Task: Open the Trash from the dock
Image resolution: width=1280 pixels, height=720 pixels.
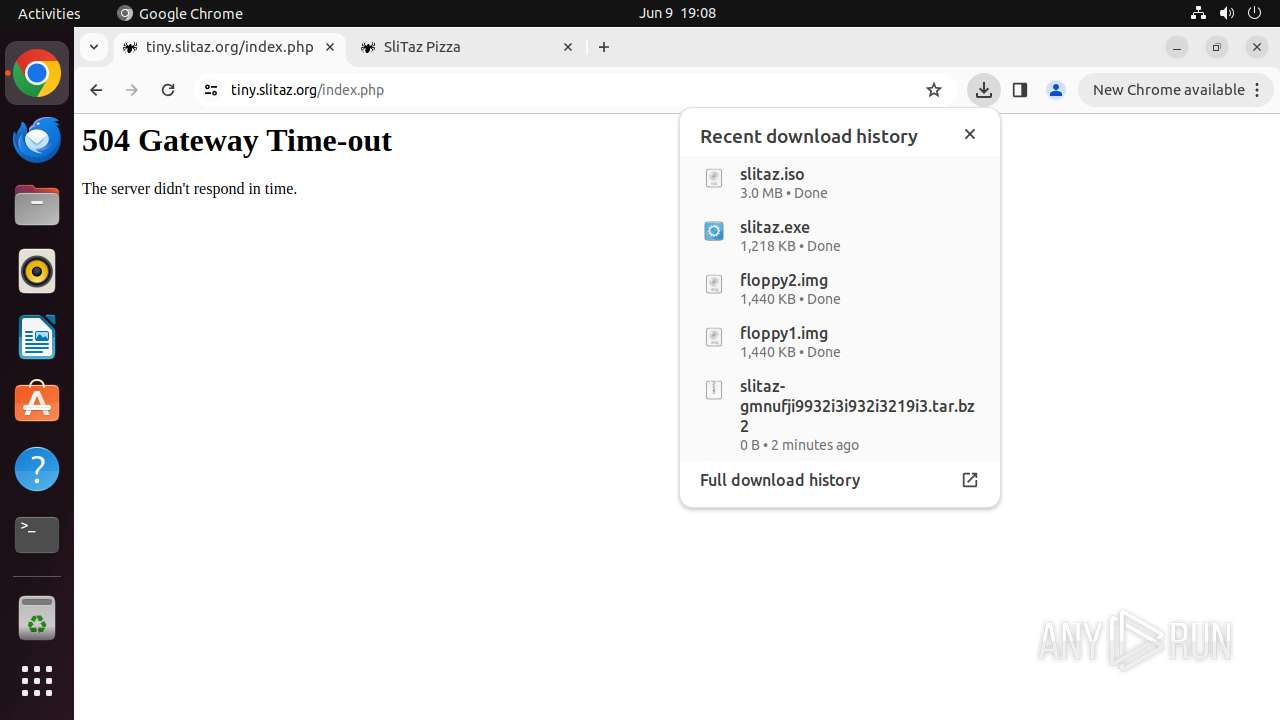Action: pyautogui.click(x=37, y=619)
